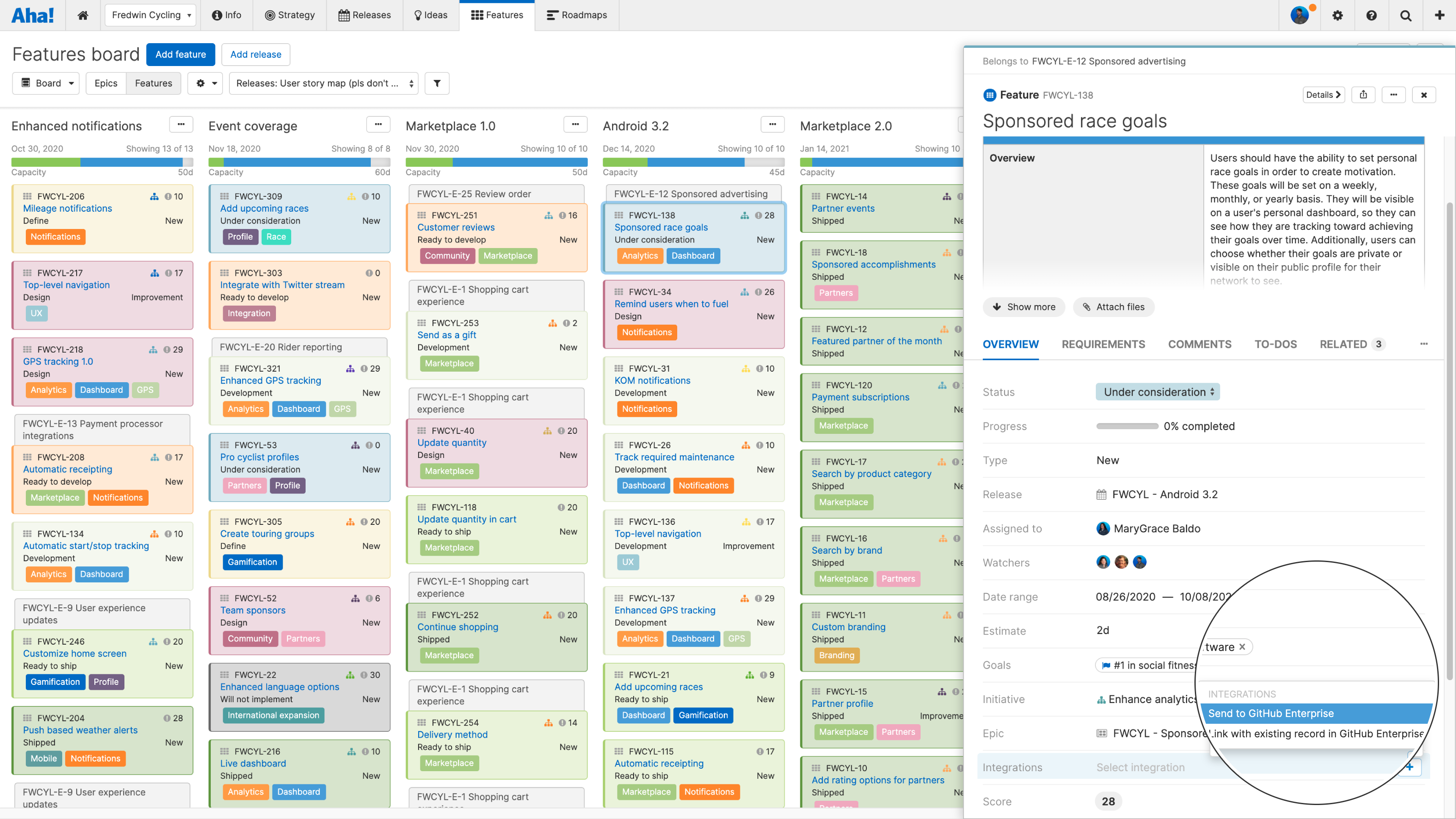The image size is (1456, 819).
Task: Click the share icon on the feature panel
Action: (x=1363, y=94)
